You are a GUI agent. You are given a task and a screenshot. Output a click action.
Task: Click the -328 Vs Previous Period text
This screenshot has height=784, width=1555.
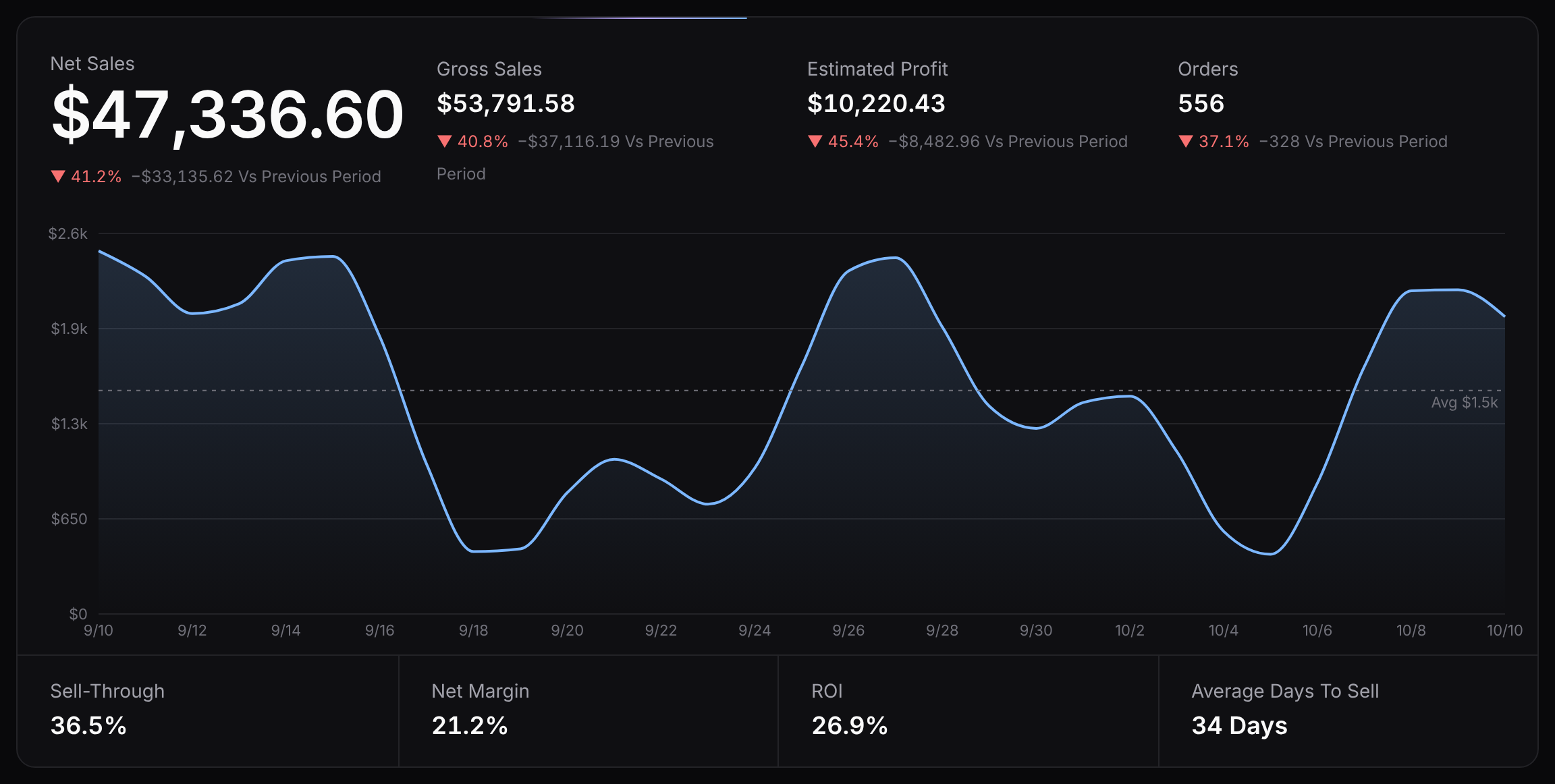pyautogui.click(x=1354, y=142)
